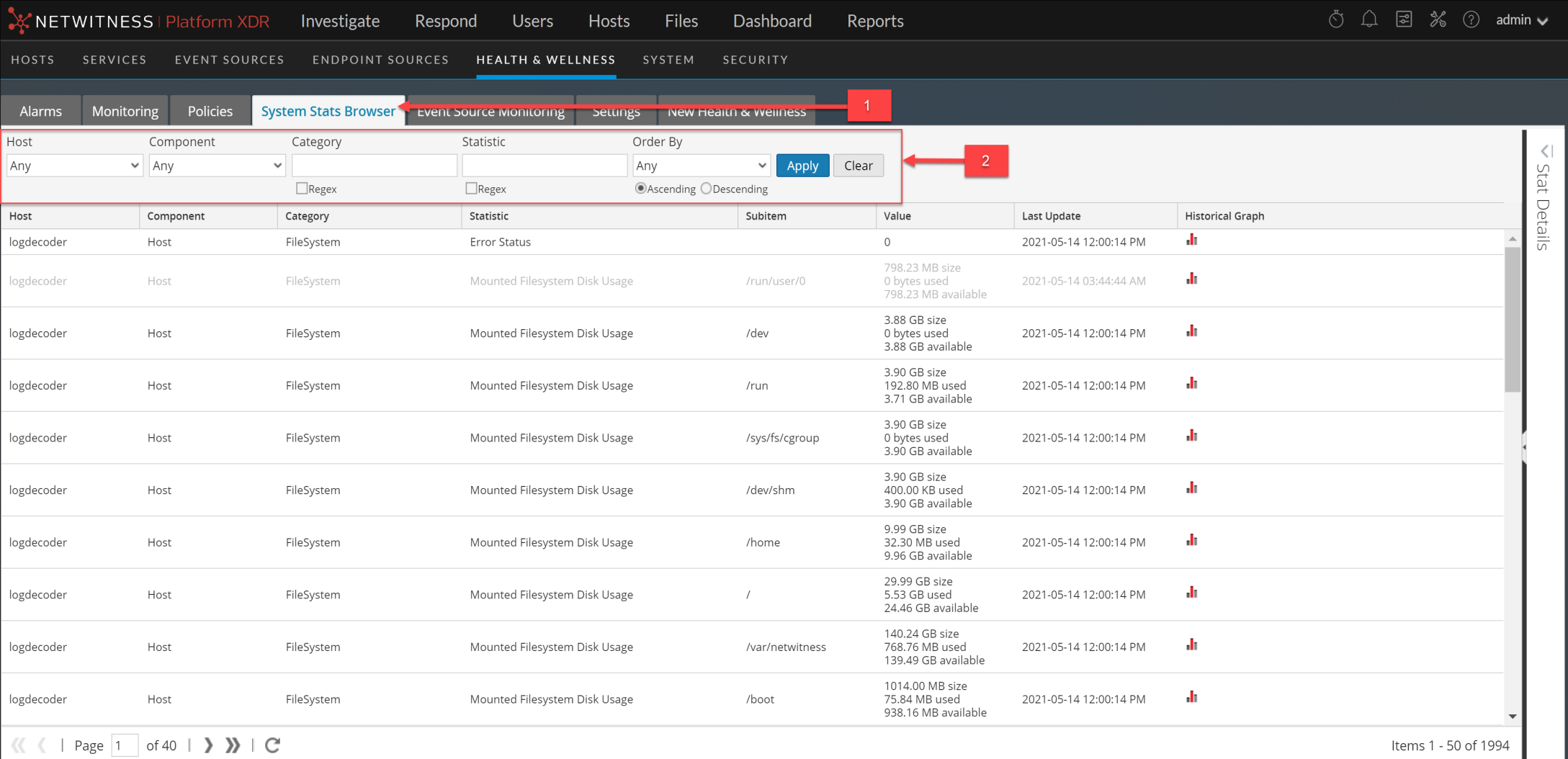Refresh the stats table with reload icon
This screenshot has width=1568, height=759.
[x=272, y=745]
